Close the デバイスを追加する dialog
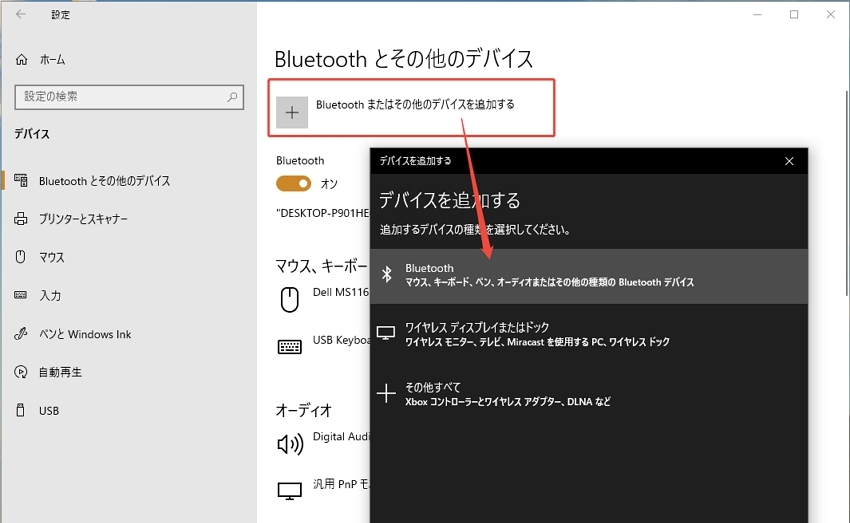 (789, 161)
